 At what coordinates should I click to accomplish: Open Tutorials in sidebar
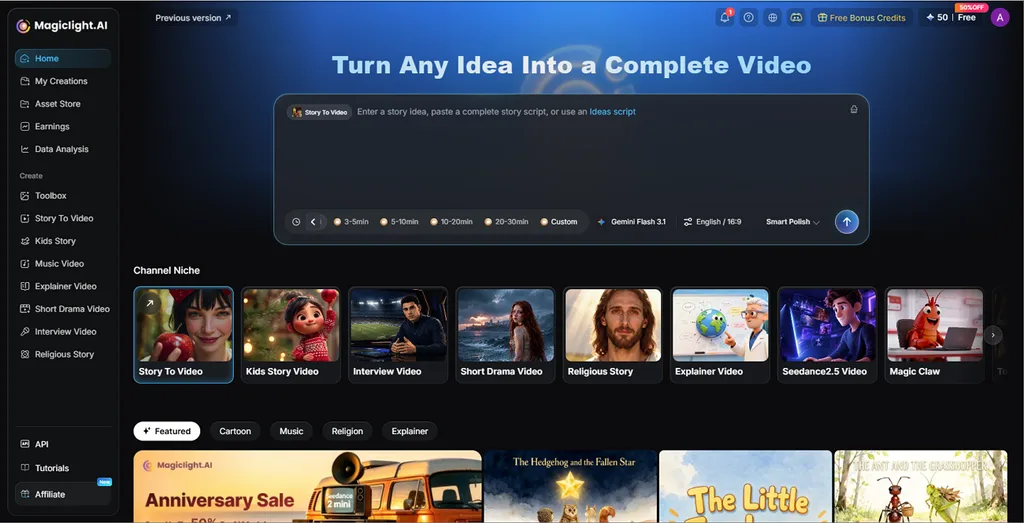pos(63,468)
